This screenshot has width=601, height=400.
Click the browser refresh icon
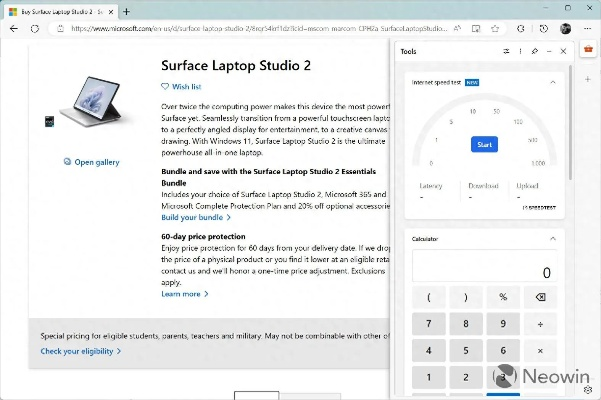[35, 28]
